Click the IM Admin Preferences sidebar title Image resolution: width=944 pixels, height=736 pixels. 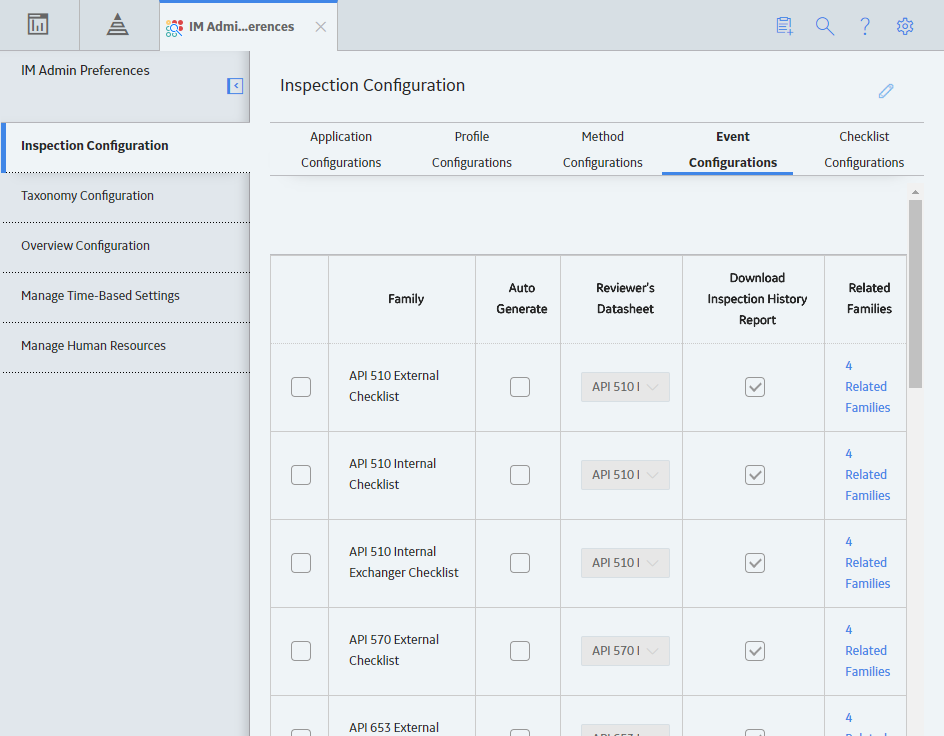(x=85, y=70)
